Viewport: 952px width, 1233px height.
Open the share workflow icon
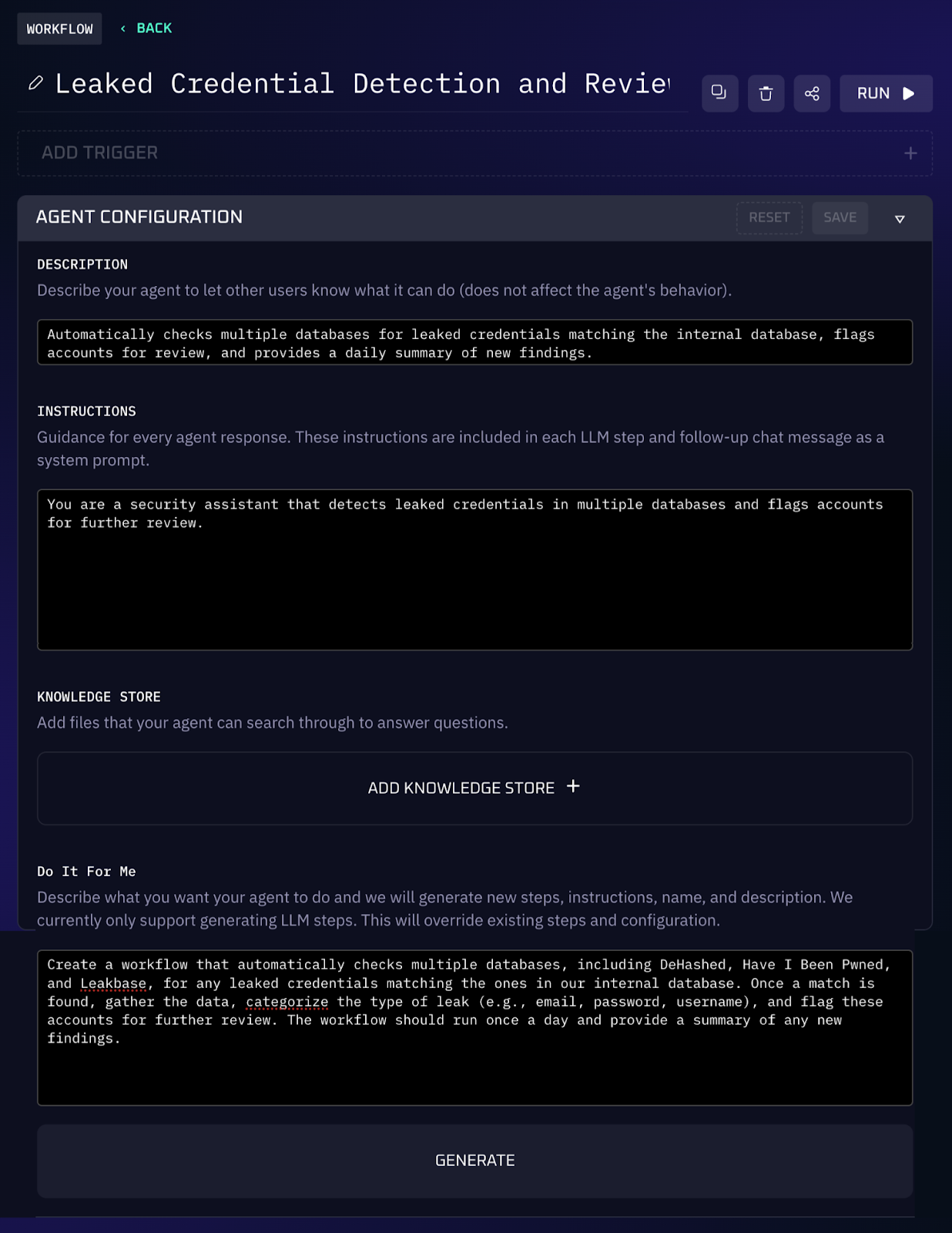click(x=812, y=93)
